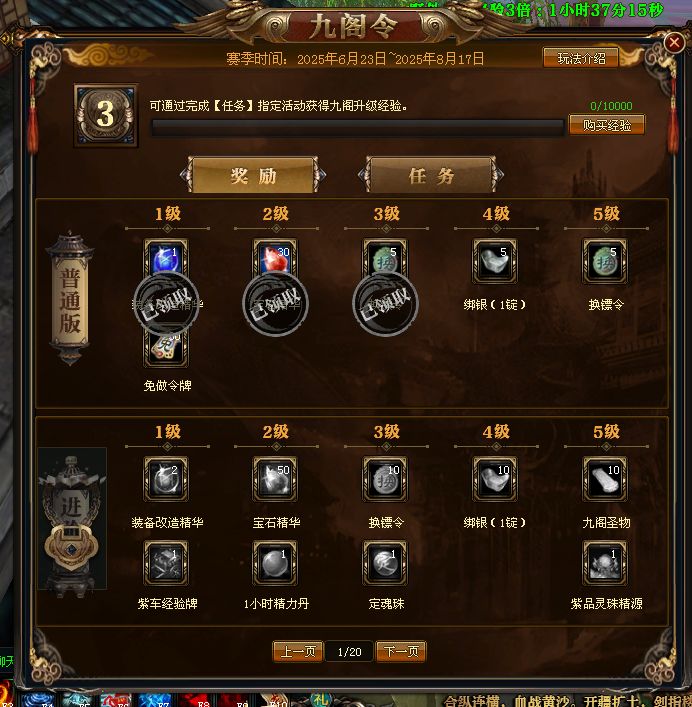Click the 定魂珠 reward icon
Image resolution: width=692 pixels, height=707 pixels.
[x=385, y=563]
